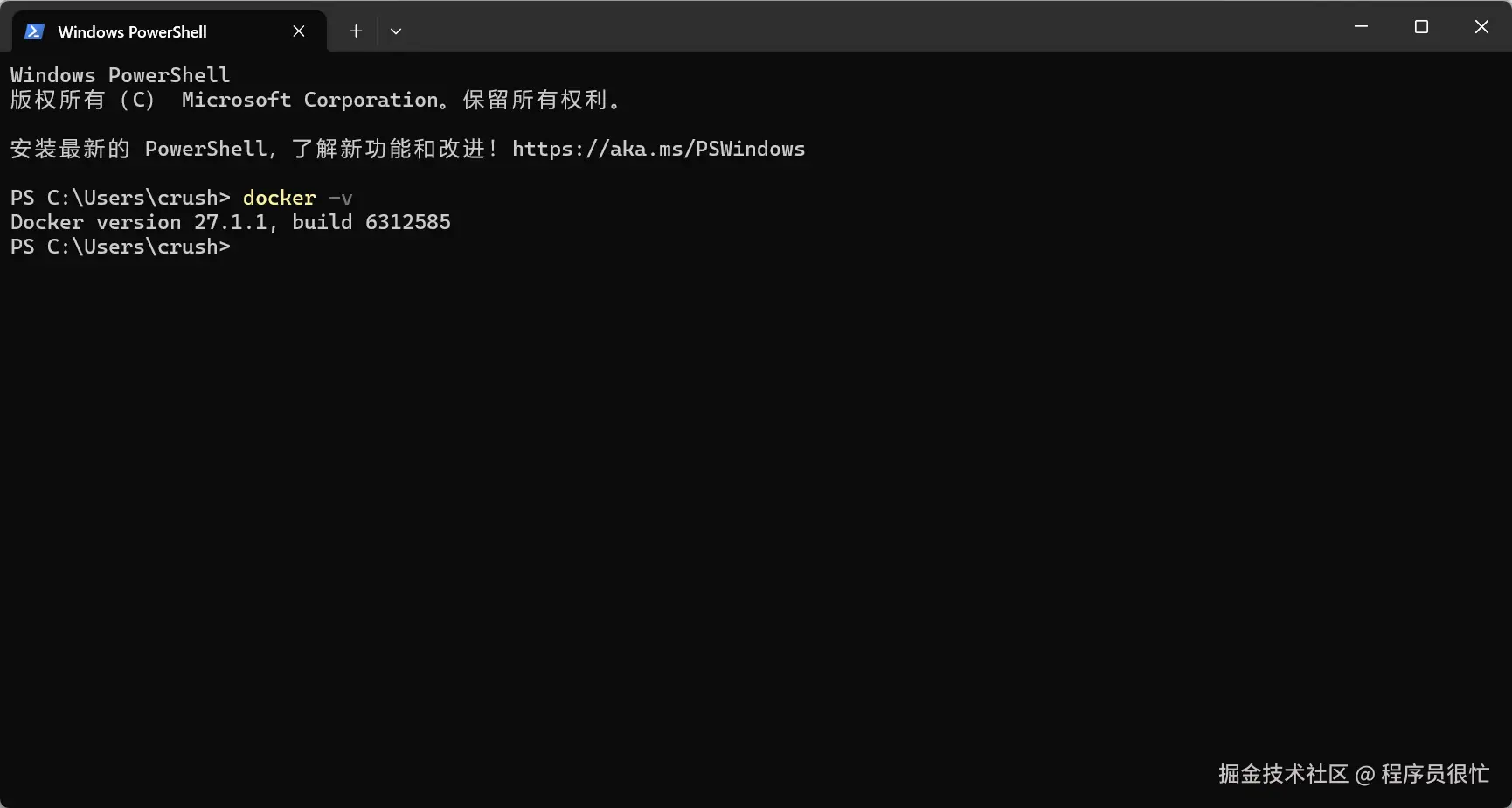
Task: Open the https://aka.ms/PSWindows link
Action: [658, 149]
